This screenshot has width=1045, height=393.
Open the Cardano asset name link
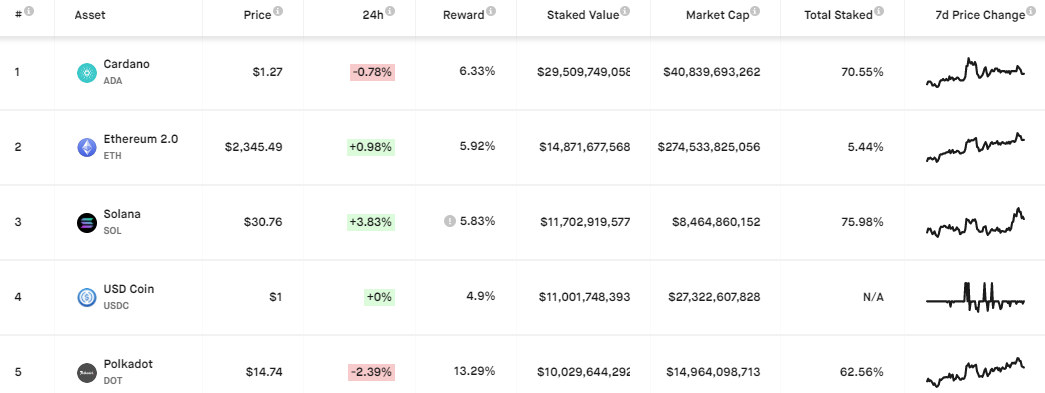pyautogui.click(x=127, y=65)
